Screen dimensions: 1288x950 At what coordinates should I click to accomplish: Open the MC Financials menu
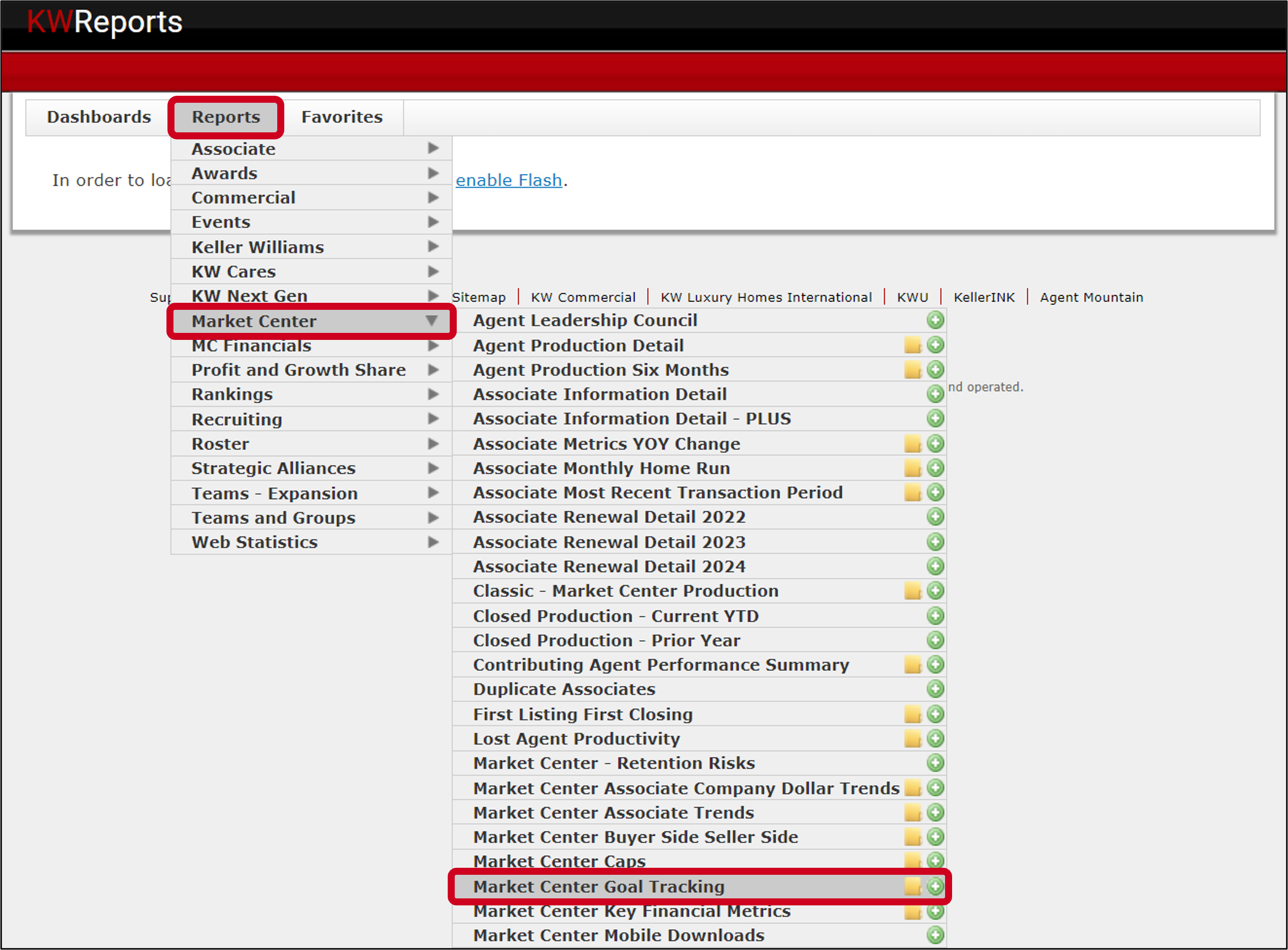[x=311, y=345]
